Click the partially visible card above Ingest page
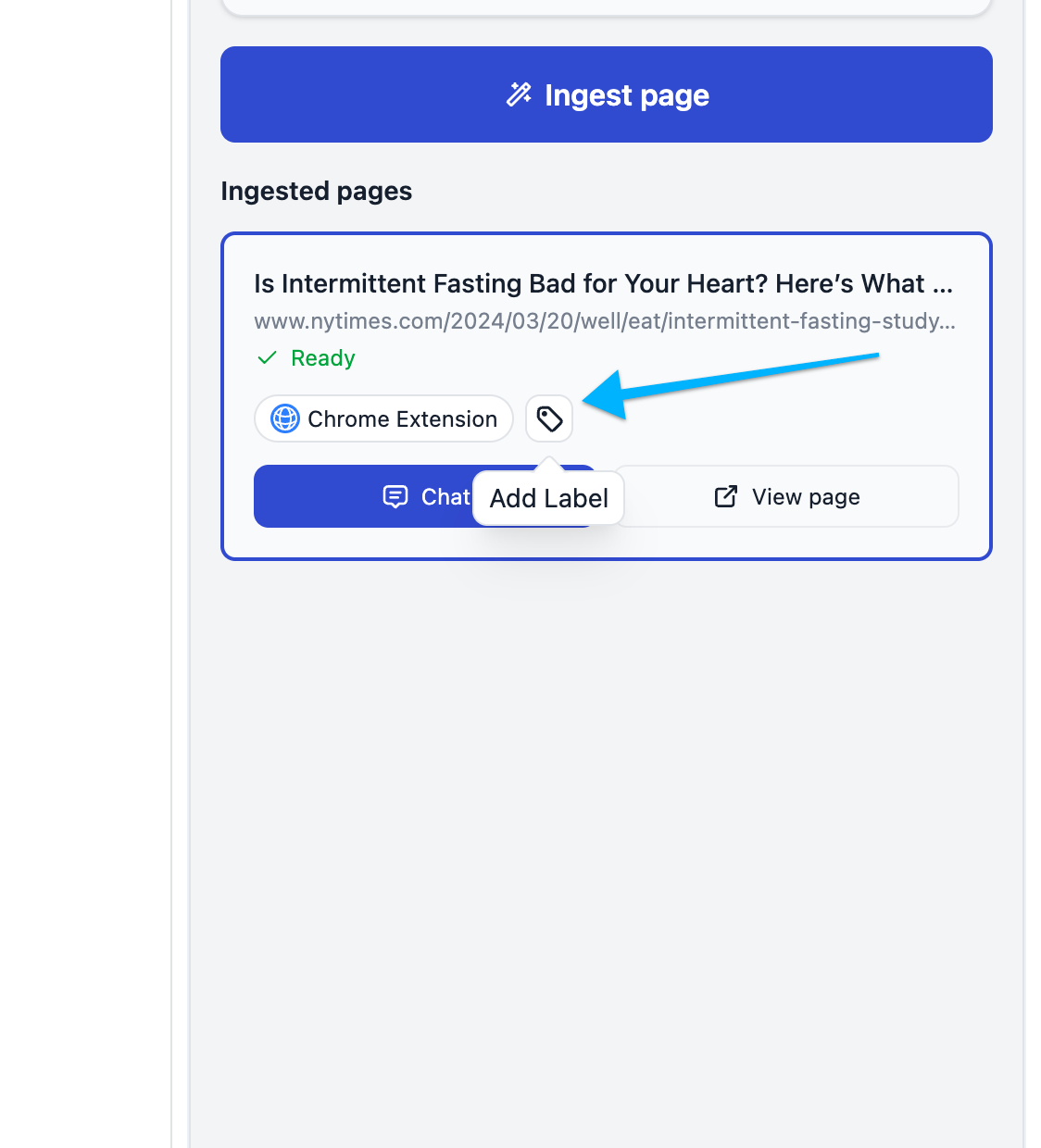1041x1148 pixels. point(606,7)
